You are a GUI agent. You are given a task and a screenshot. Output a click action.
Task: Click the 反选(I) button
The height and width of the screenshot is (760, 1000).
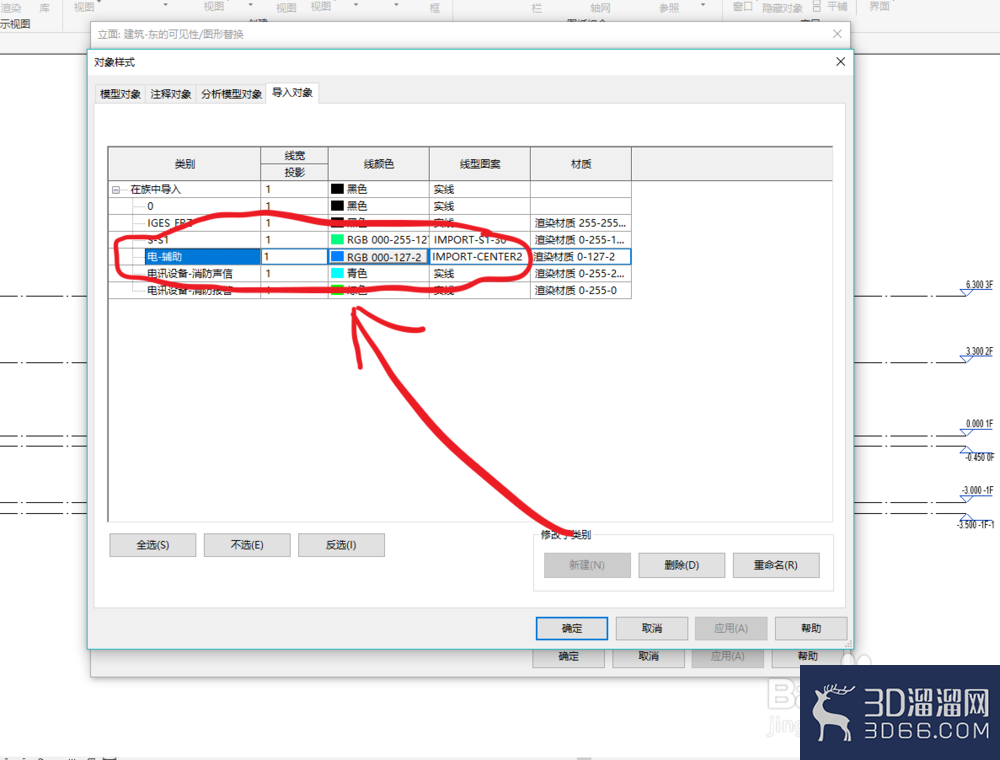tap(341, 545)
